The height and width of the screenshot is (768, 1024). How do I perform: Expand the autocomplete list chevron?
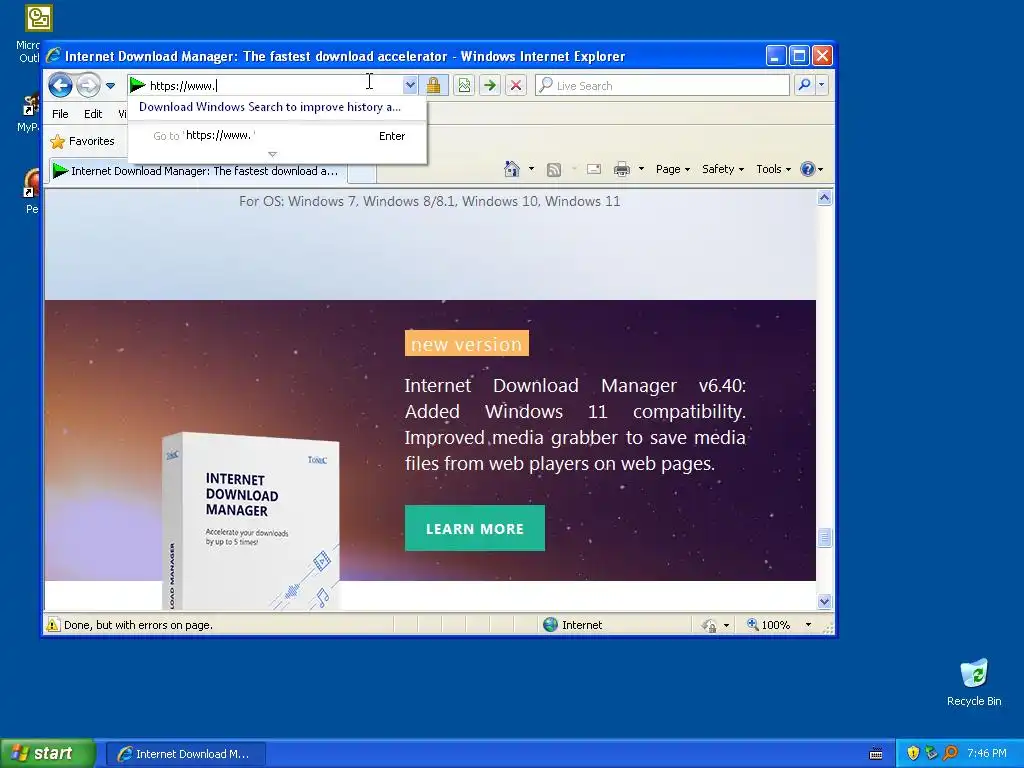click(x=273, y=154)
